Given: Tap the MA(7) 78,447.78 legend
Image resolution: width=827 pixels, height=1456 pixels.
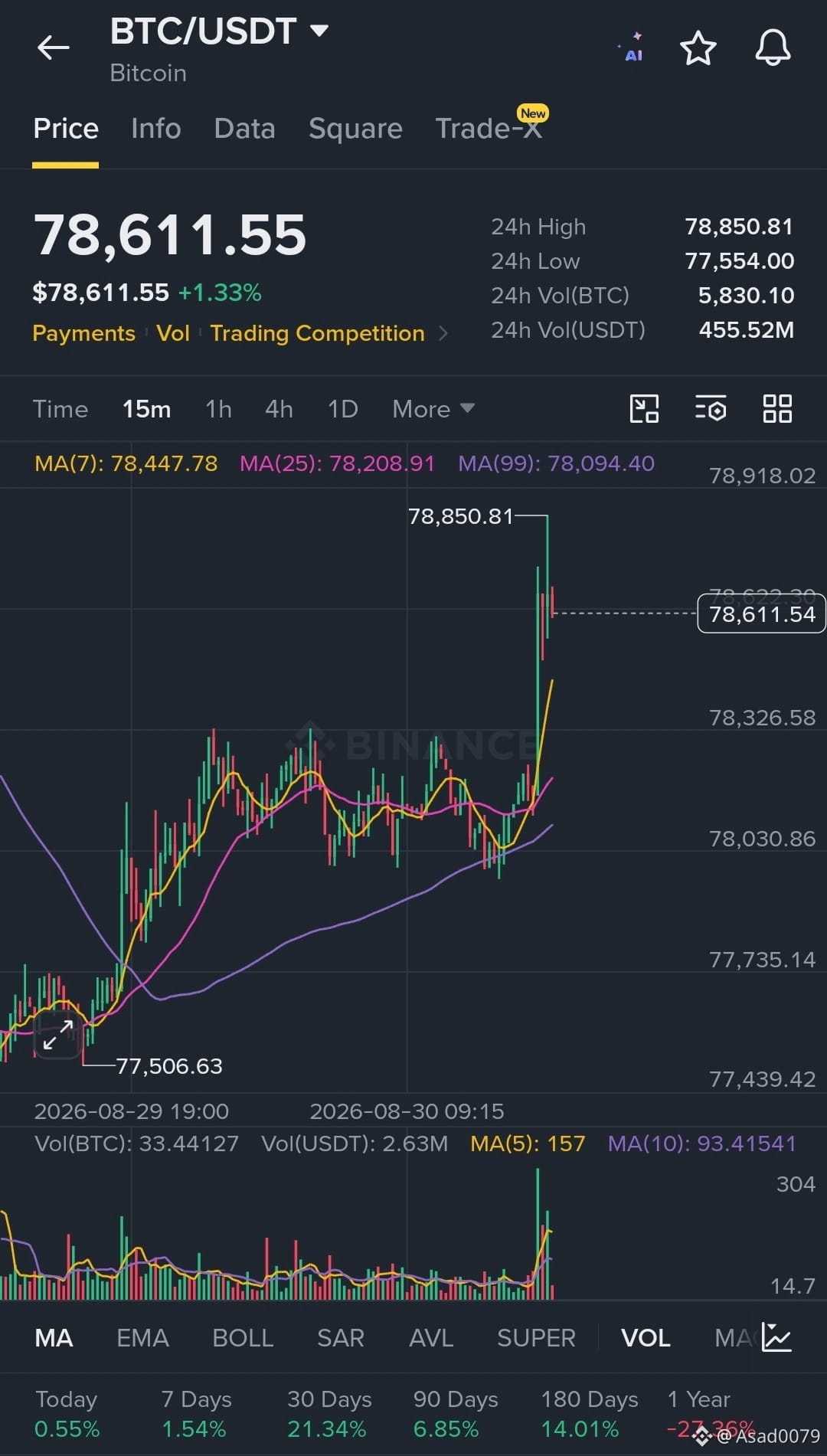Looking at the screenshot, I should [x=126, y=463].
